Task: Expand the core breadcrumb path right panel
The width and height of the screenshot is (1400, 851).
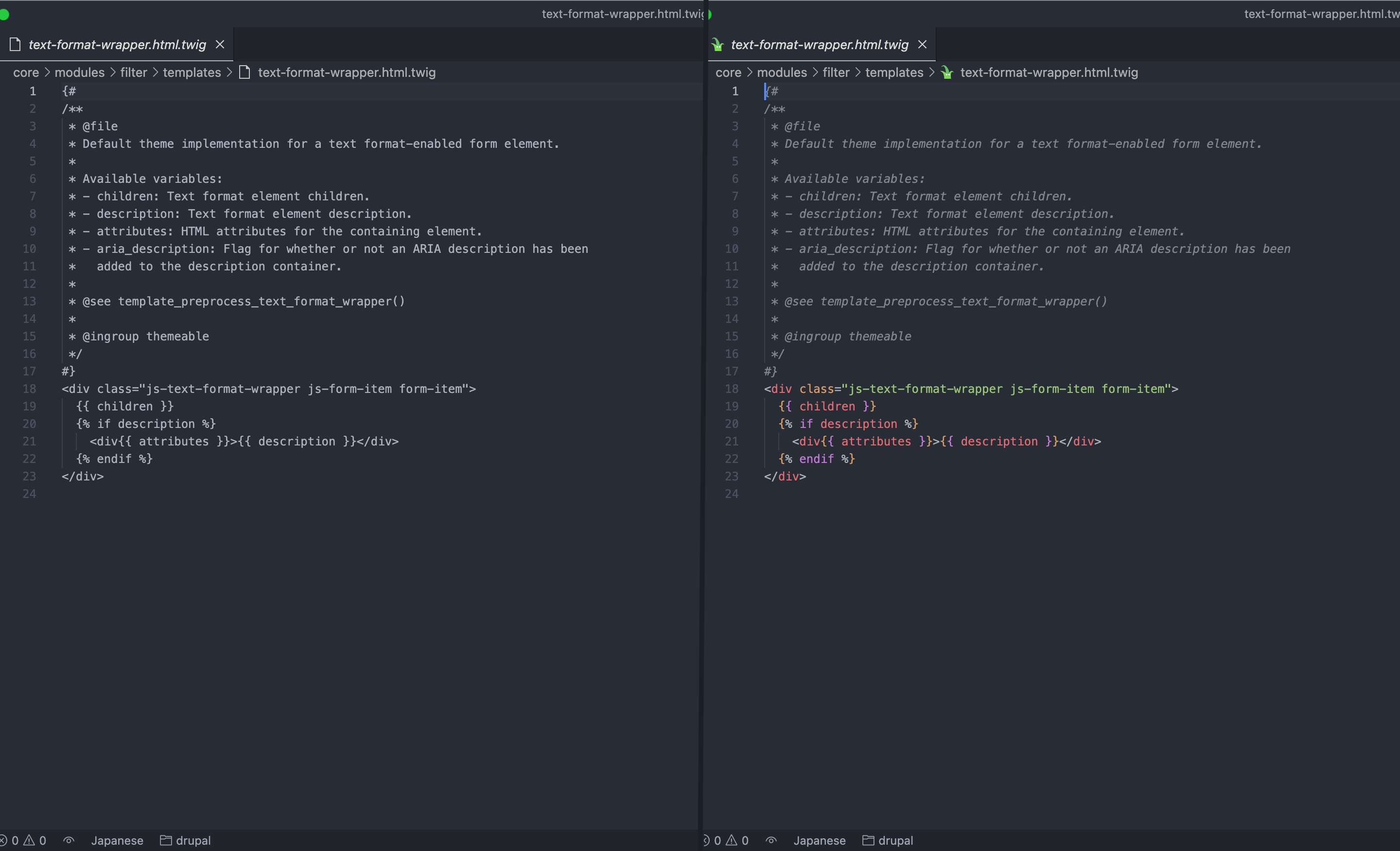Action: click(727, 72)
